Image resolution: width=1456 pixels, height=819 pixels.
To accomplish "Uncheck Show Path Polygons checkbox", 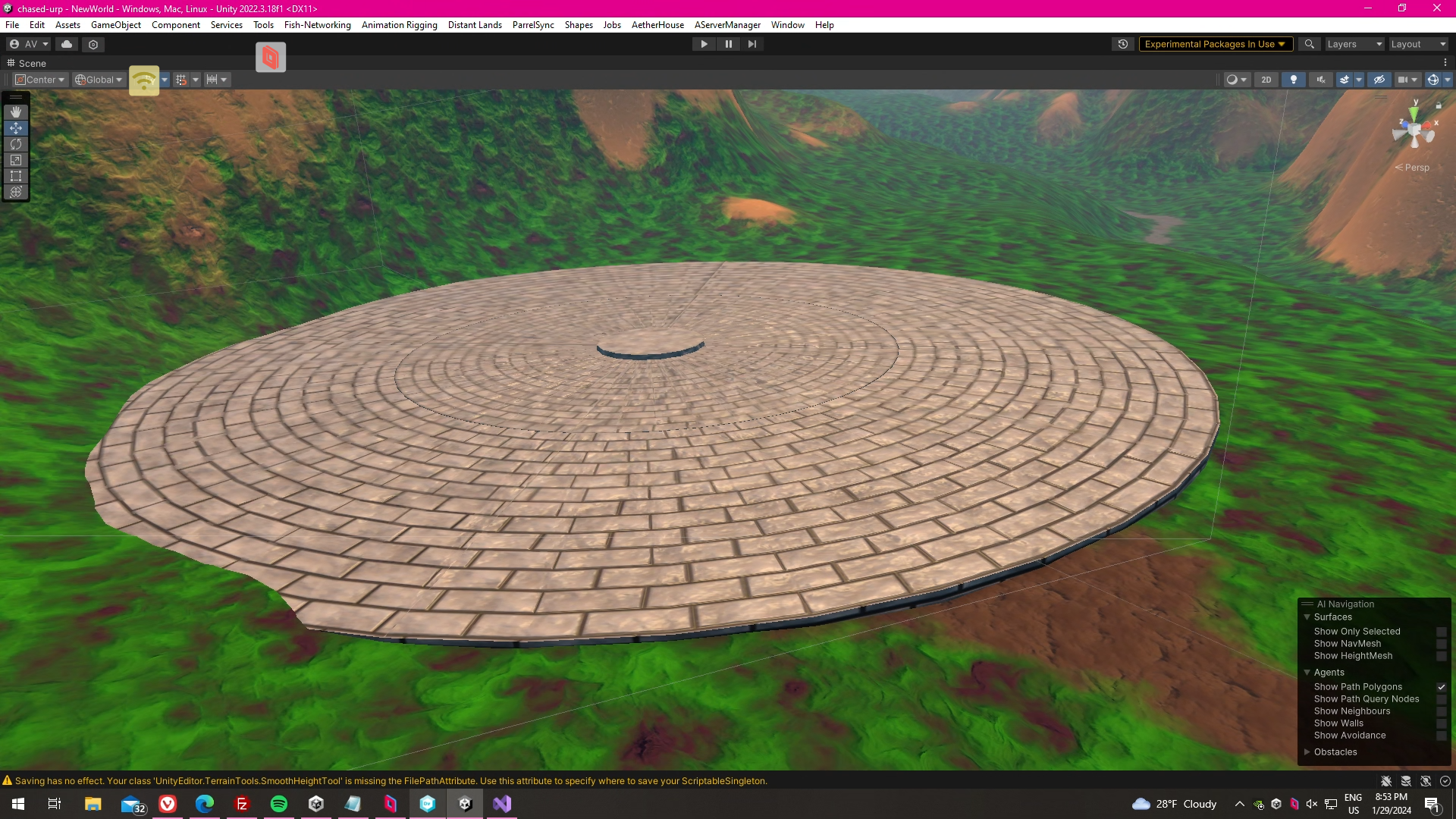I will (1441, 687).
